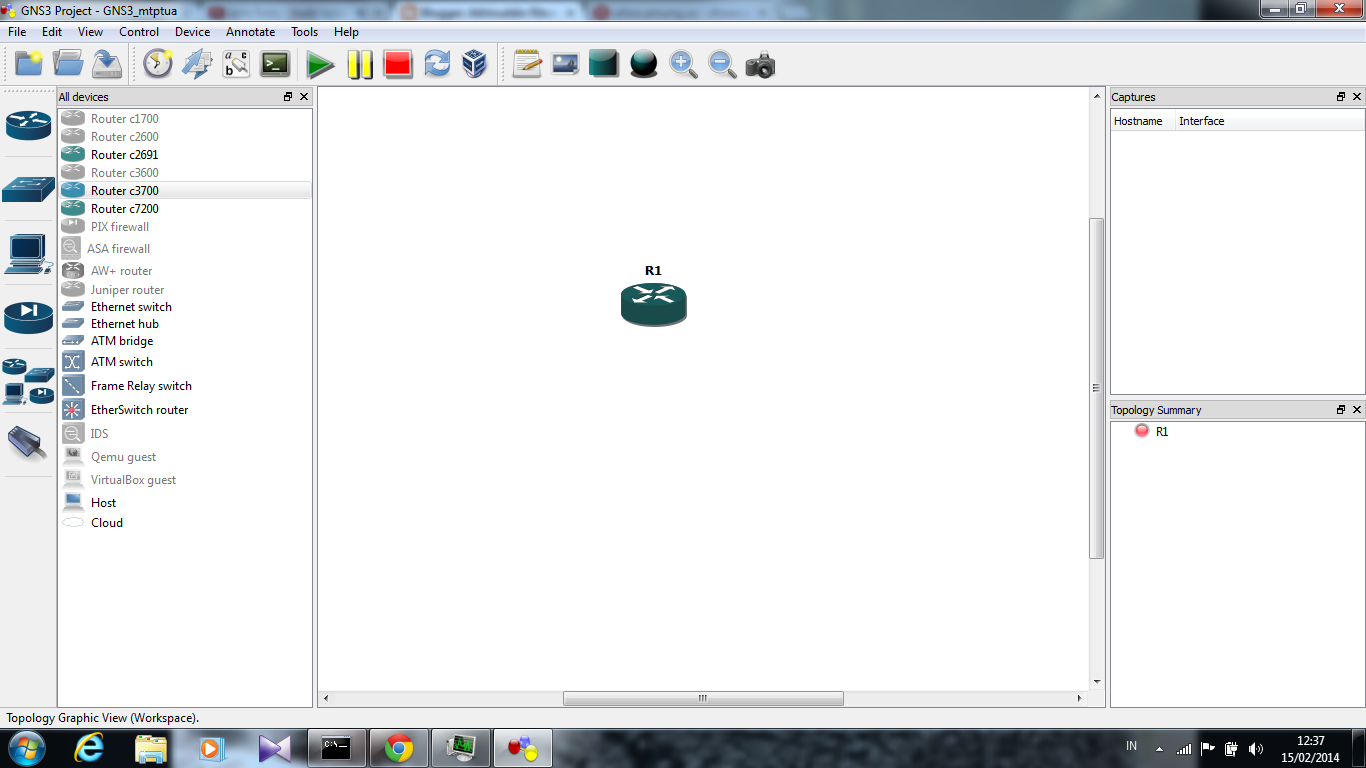
Task: Browse security devices sidebar icon
Action: 28,317
